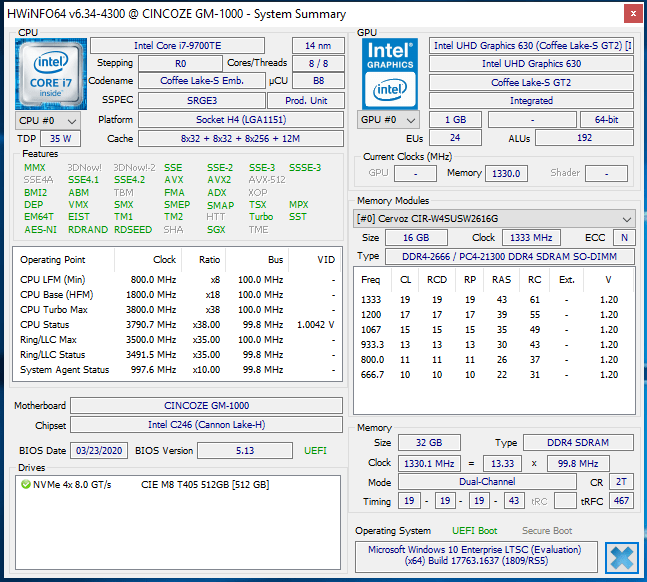Click the Integrated GPU type field
Image resolution: width=647 pixels, height=582 pixels.
[x=531, y=100]
